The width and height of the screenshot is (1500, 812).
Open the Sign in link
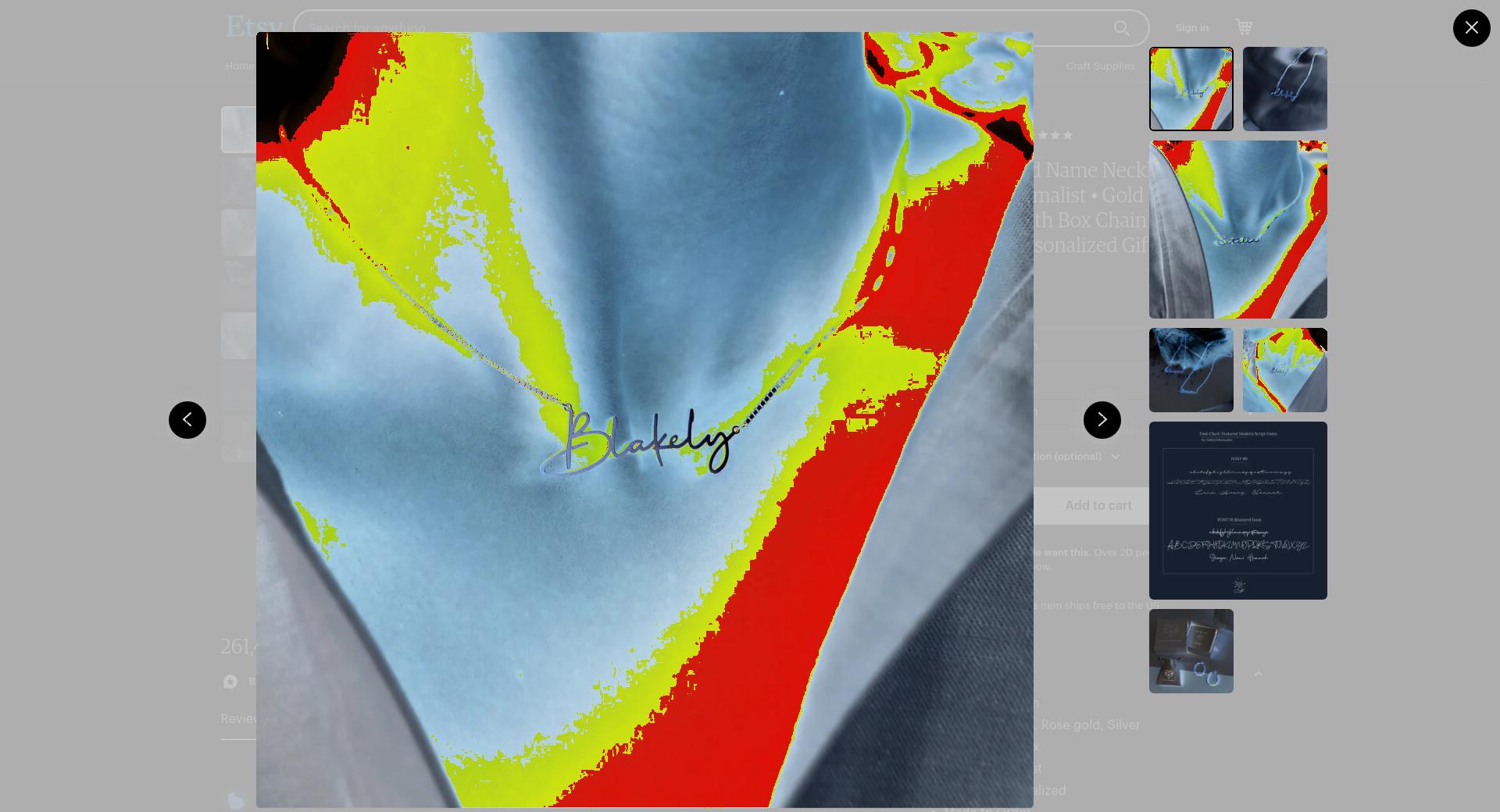coord(1191,28)
